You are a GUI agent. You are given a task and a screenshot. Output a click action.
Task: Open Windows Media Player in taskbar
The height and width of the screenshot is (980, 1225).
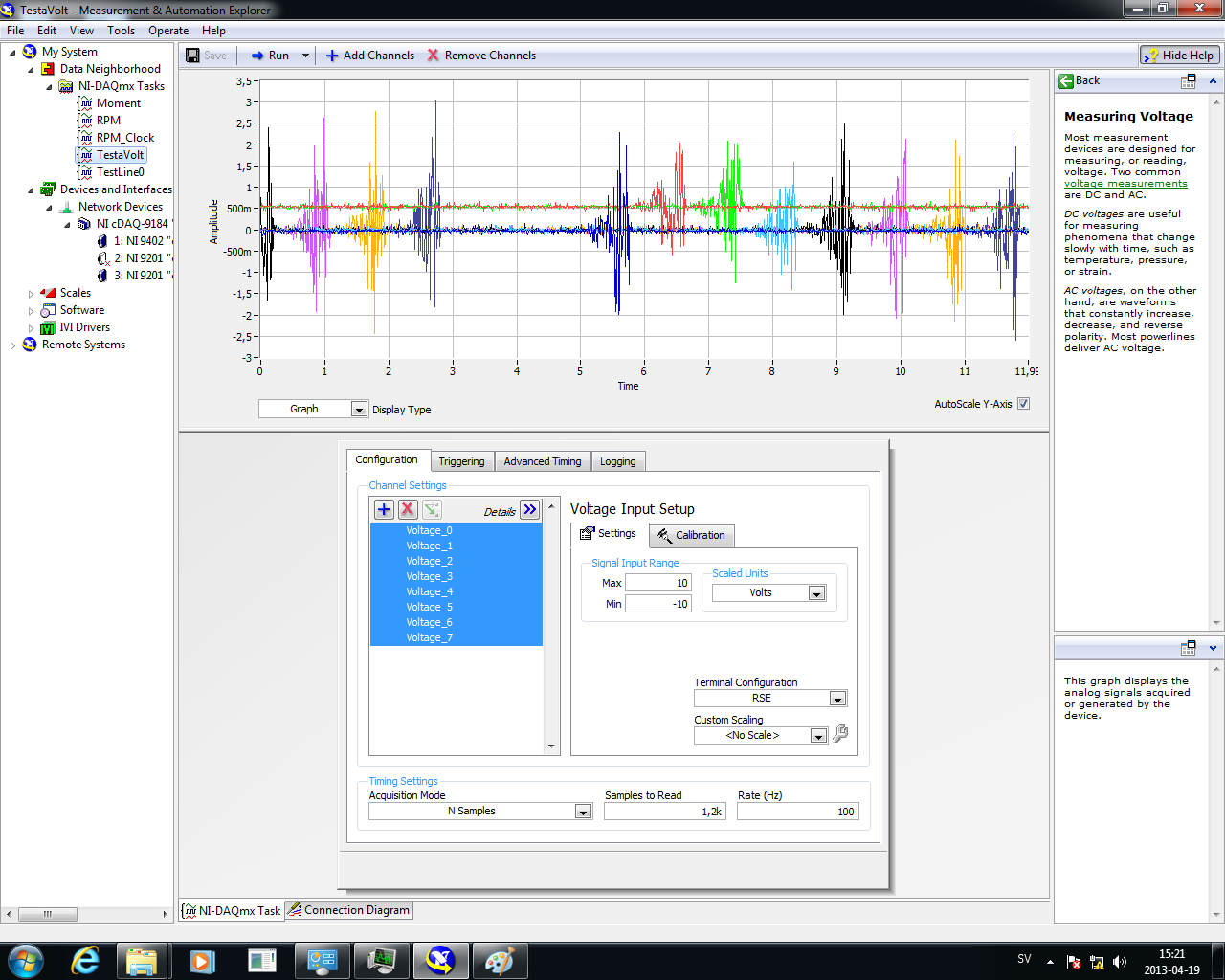pos(202,960)
